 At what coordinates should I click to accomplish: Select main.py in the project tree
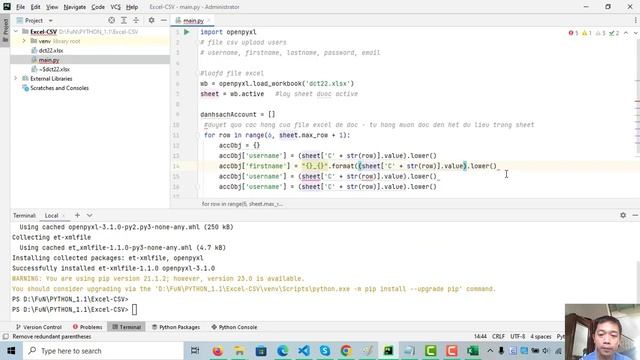point(49,60)
